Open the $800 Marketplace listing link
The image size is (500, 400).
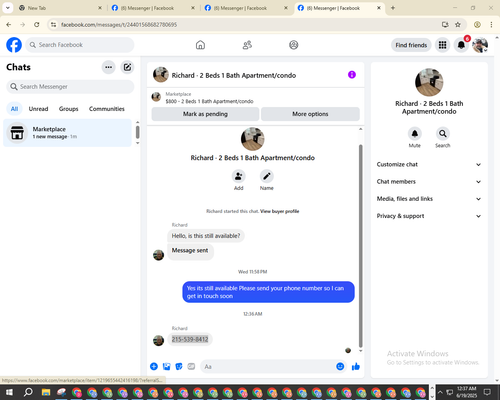coord(209,101)
